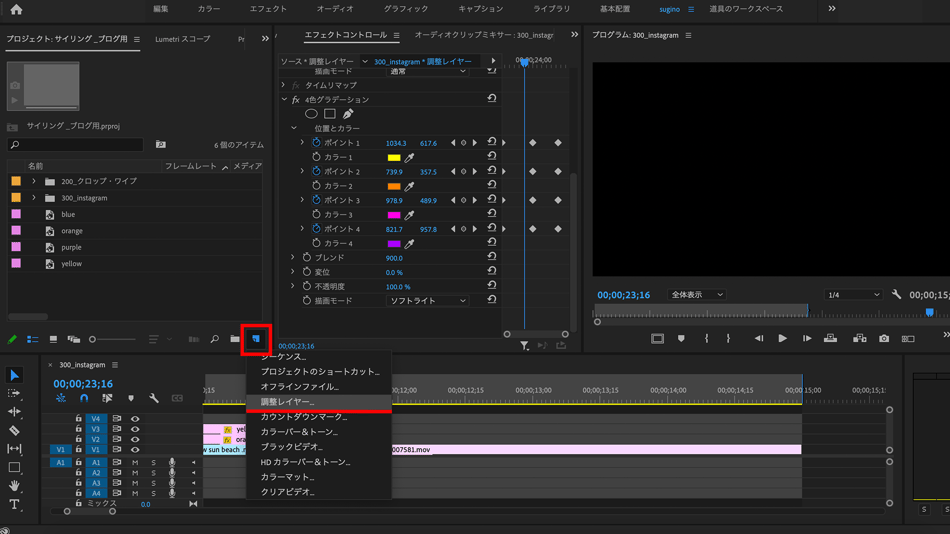950x534 pixels.
Task: Choose Adjustment Layer from the new item menu
Action: point(287,402)
